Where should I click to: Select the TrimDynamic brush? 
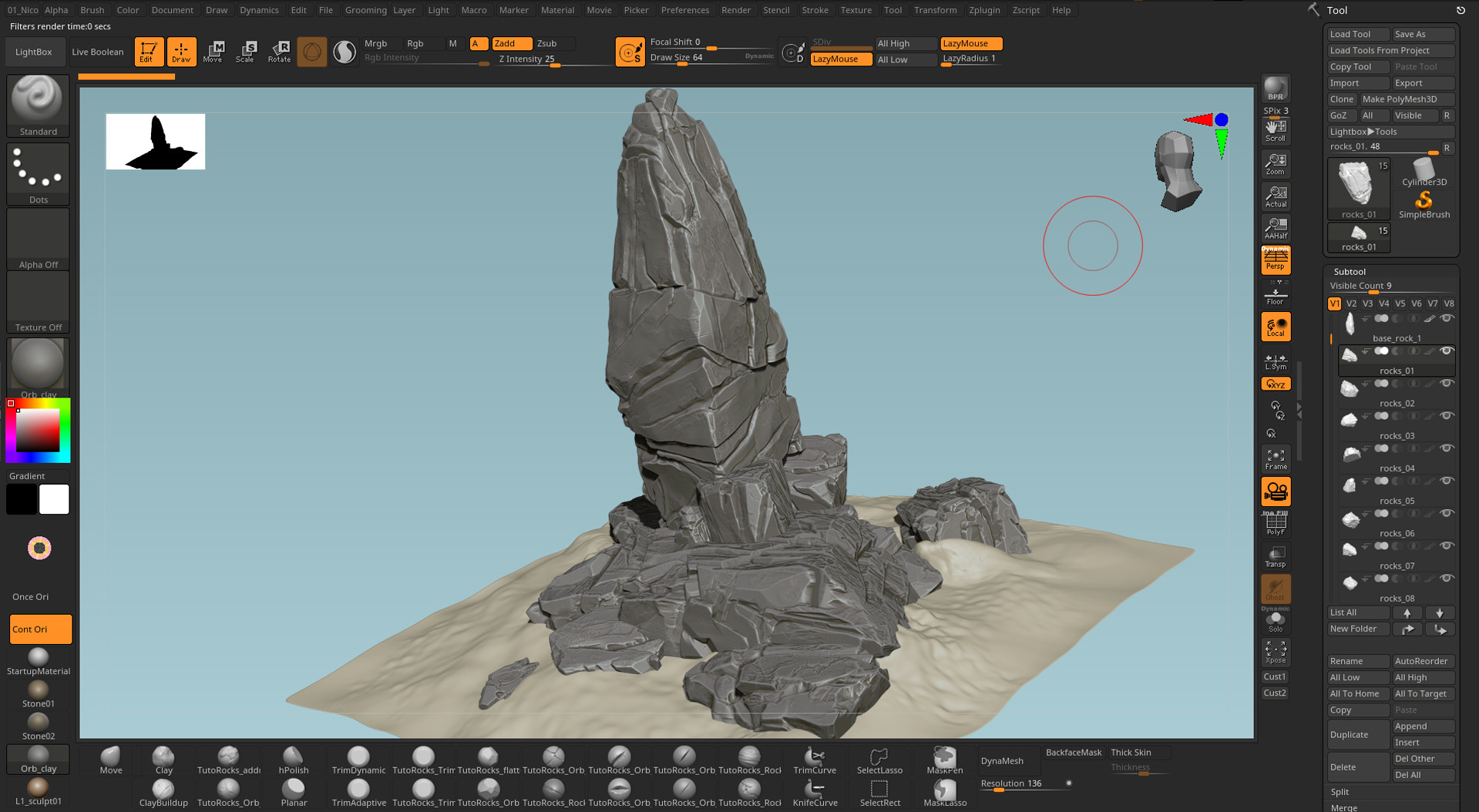pyautogui.click(x=358, y=760)
